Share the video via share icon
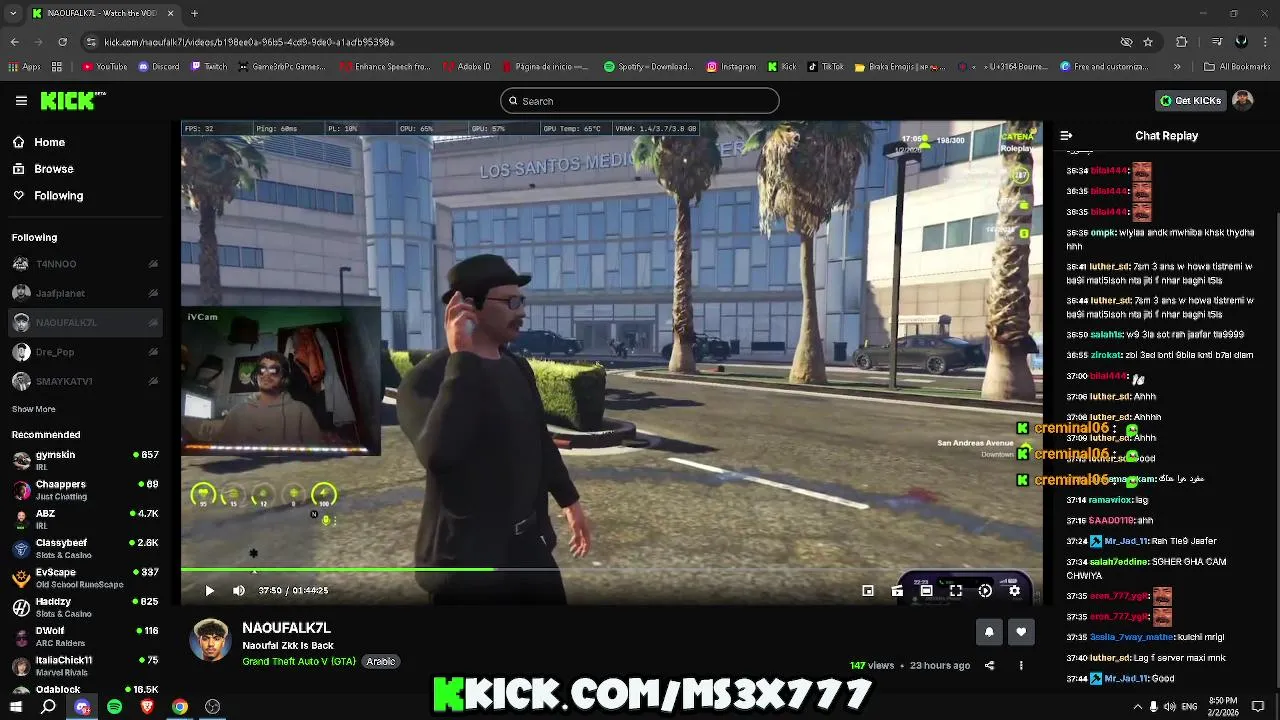1280x720 pixels. (989, 665)
